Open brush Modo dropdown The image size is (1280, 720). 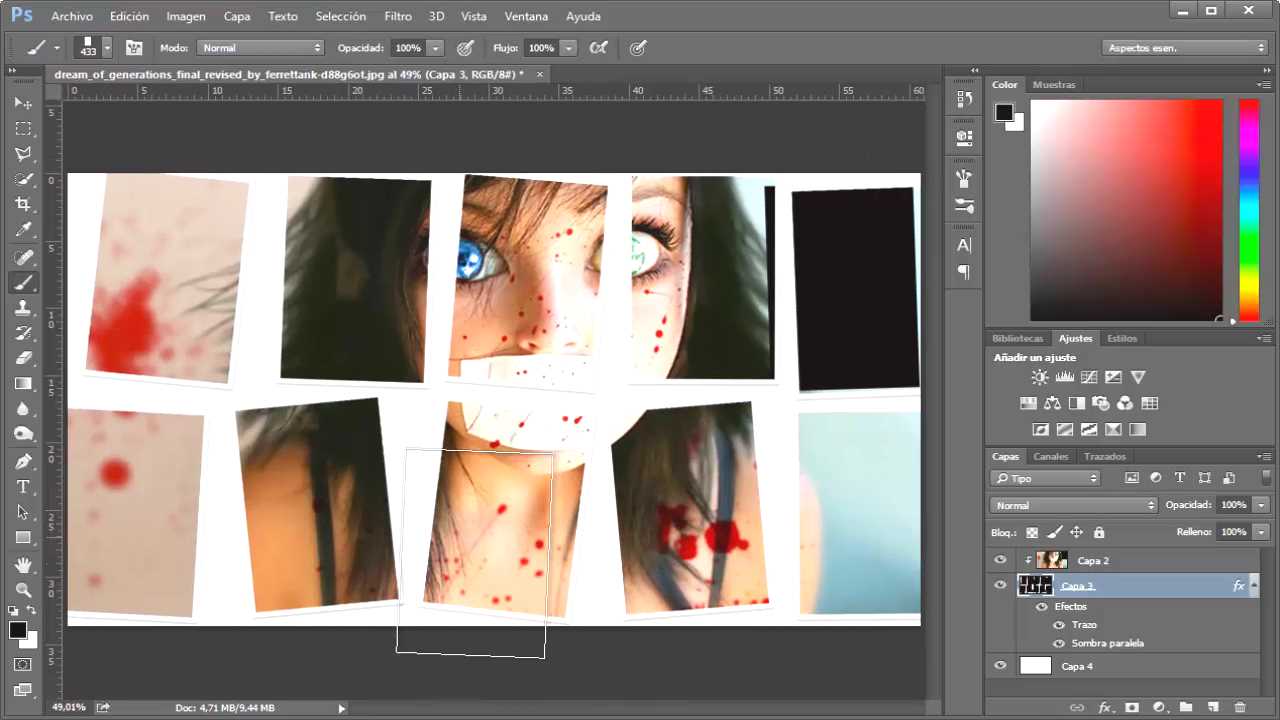[x=261, y=47]
